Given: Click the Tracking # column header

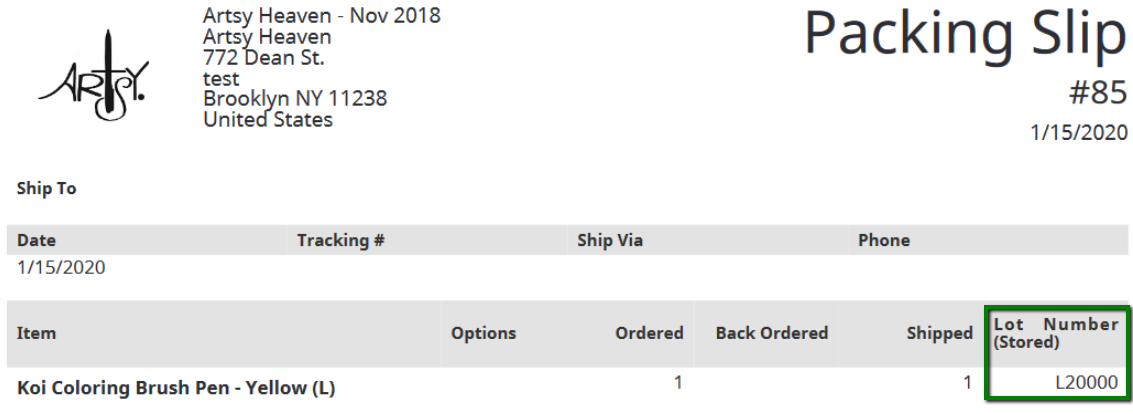Looking at the screenshot, I should [340, 241].
